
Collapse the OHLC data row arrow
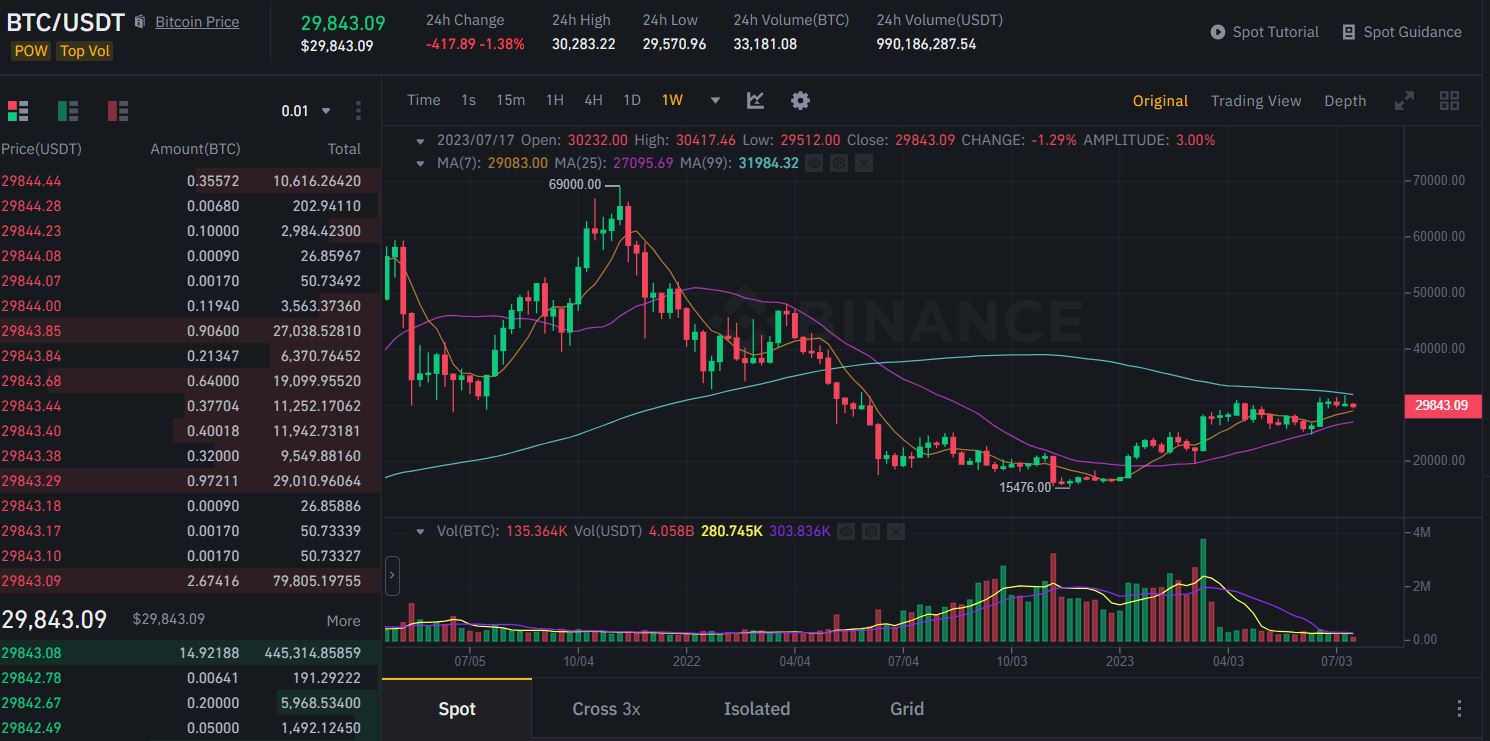[x=421, y=140]
